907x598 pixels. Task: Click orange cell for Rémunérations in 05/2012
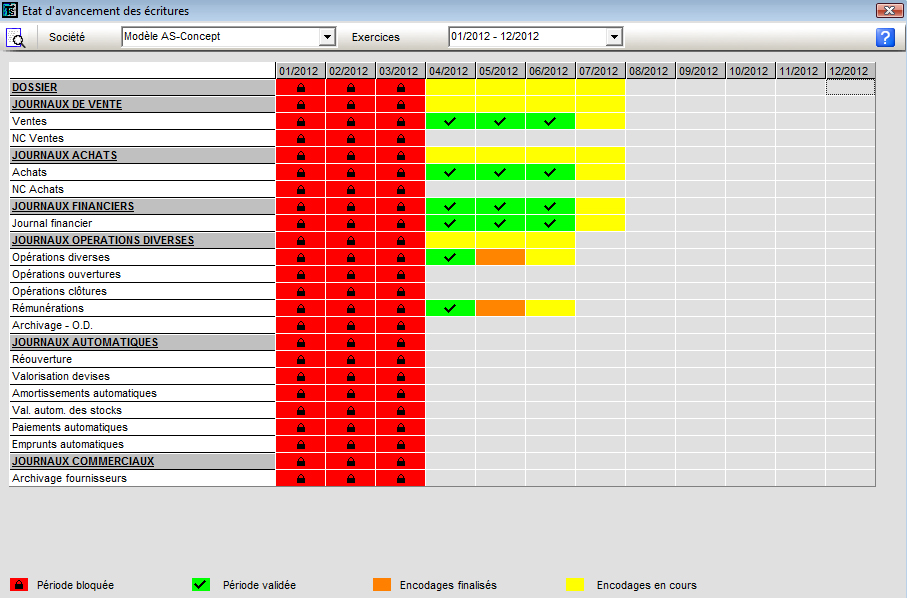point(500,308)
